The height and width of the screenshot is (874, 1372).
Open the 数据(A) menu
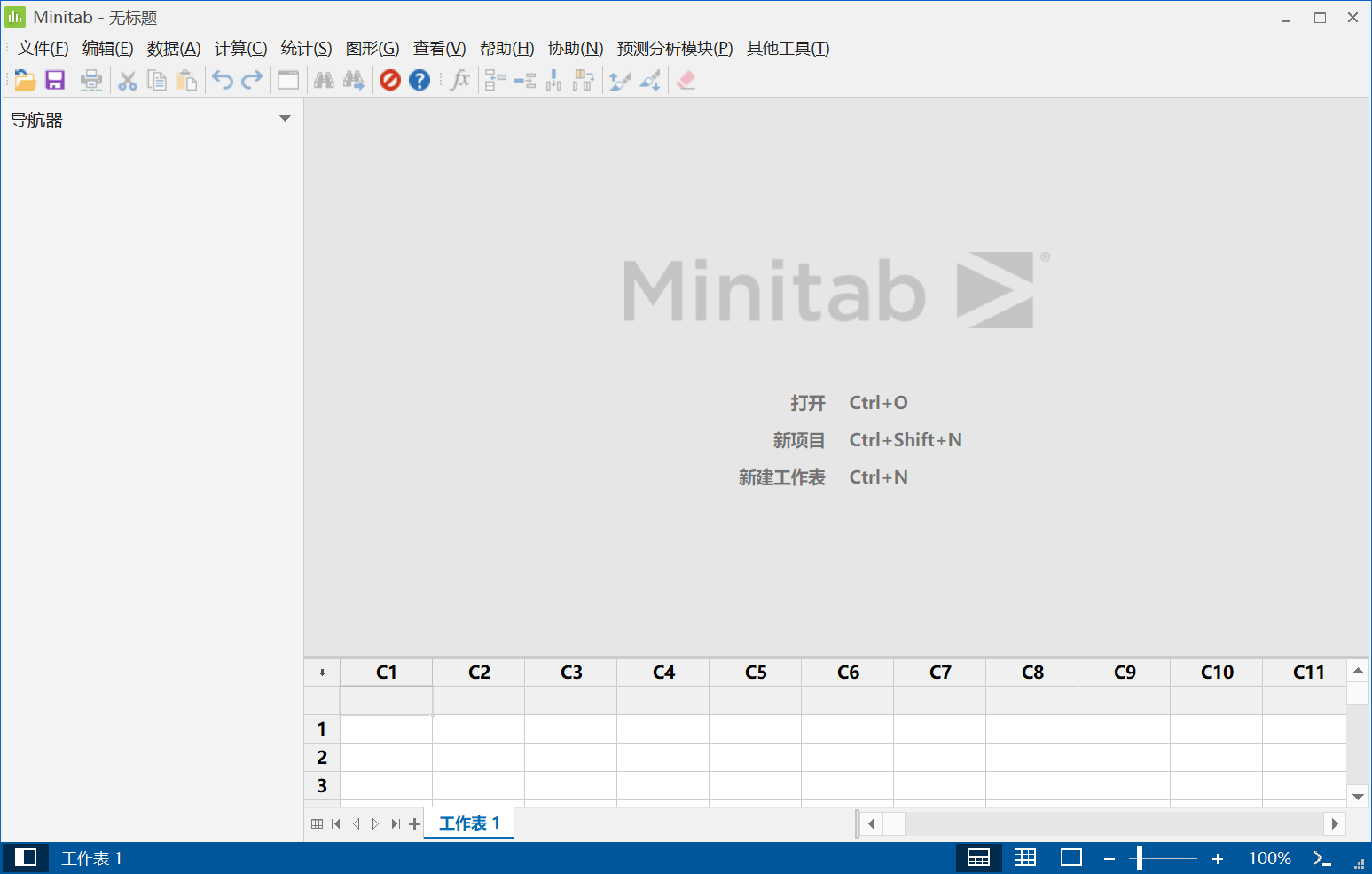point(174,49)
